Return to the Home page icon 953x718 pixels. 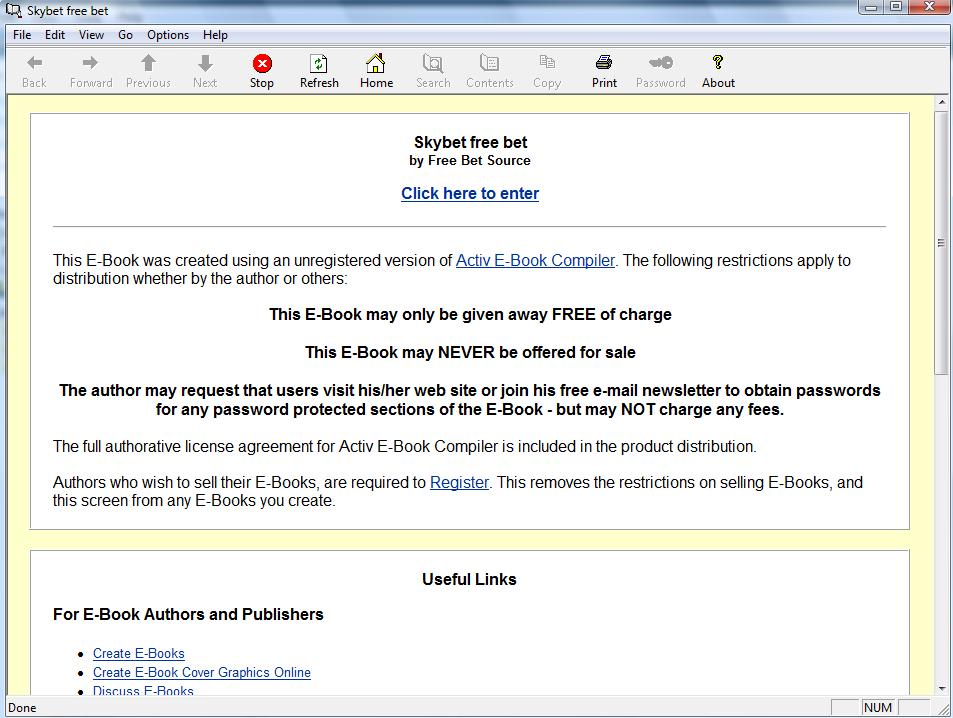[x=376, y=63]
